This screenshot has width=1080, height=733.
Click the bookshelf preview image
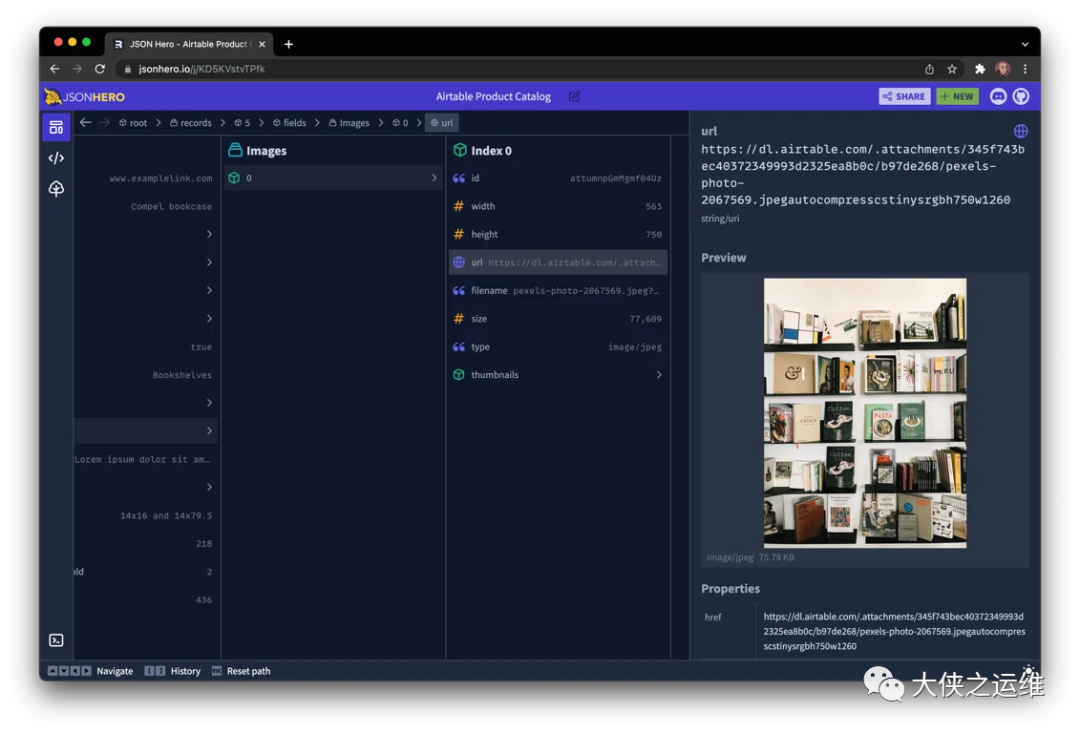click(x=864, y=413)
